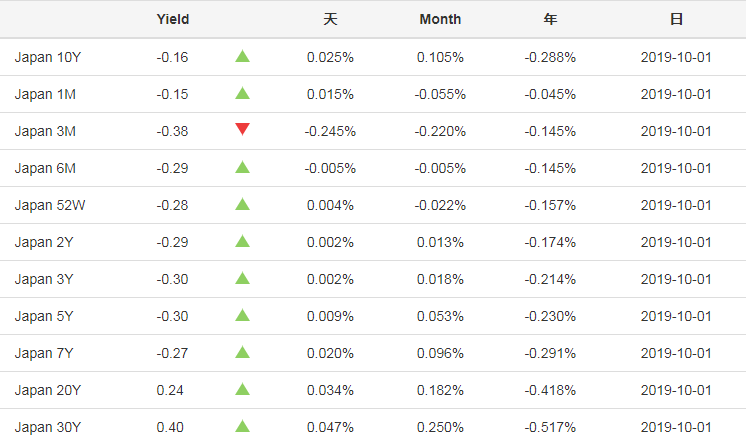Click the green up arrow for Japan 1M
The image size is (746, 448).
point(242,94)
